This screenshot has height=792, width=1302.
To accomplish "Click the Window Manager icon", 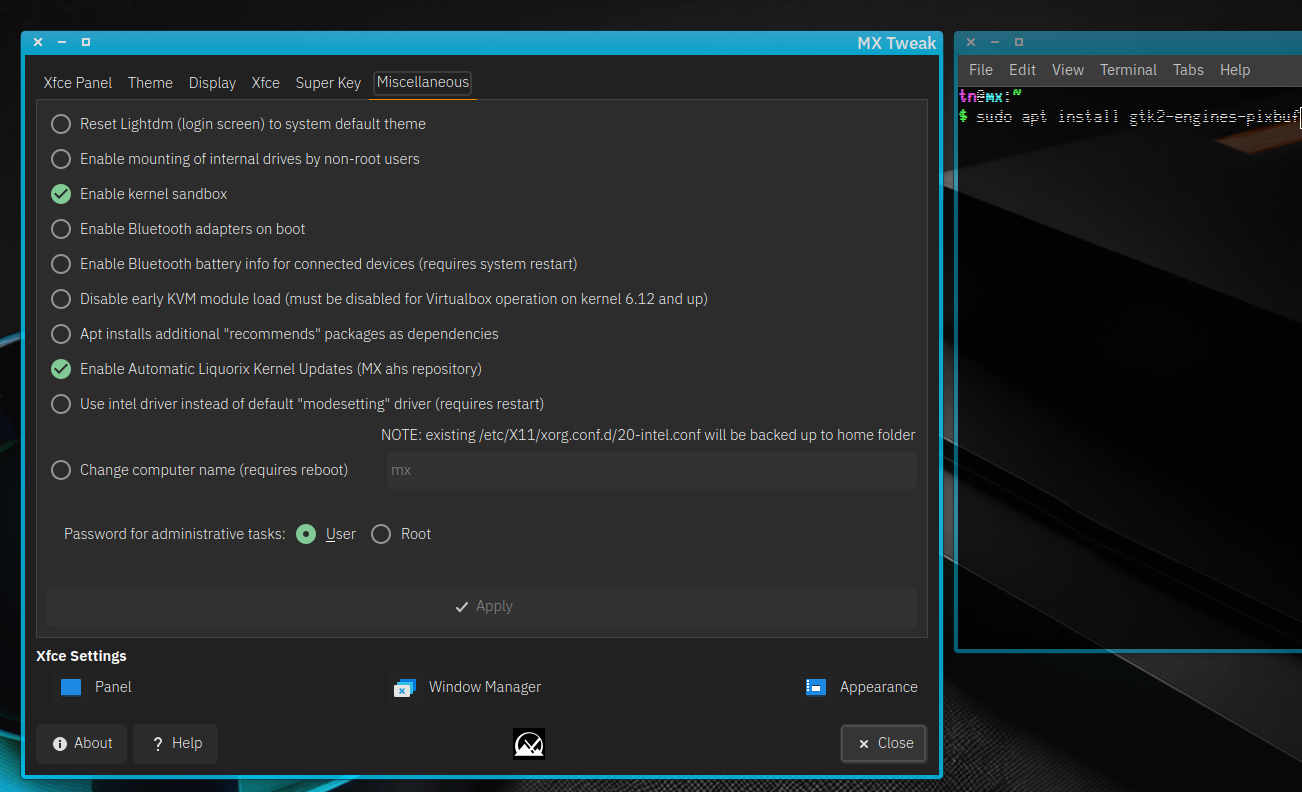I will pyautogui.click(x=404, y=688).
